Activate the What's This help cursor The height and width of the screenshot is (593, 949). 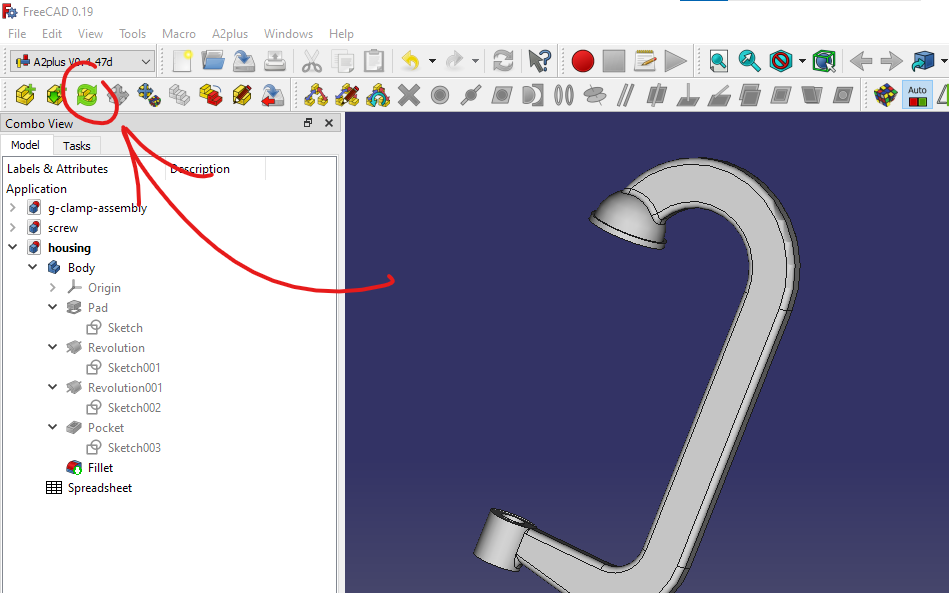[x=539, y=61]
